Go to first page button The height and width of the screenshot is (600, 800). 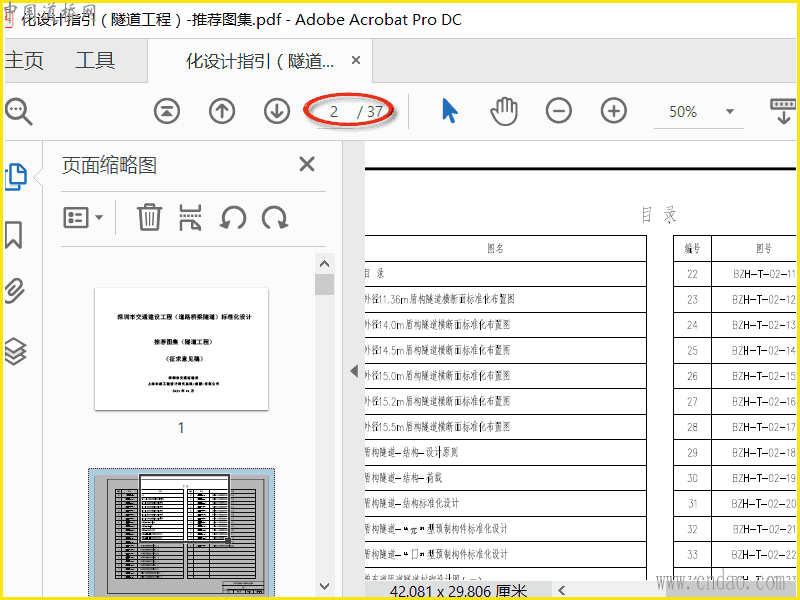coord(167,111)
